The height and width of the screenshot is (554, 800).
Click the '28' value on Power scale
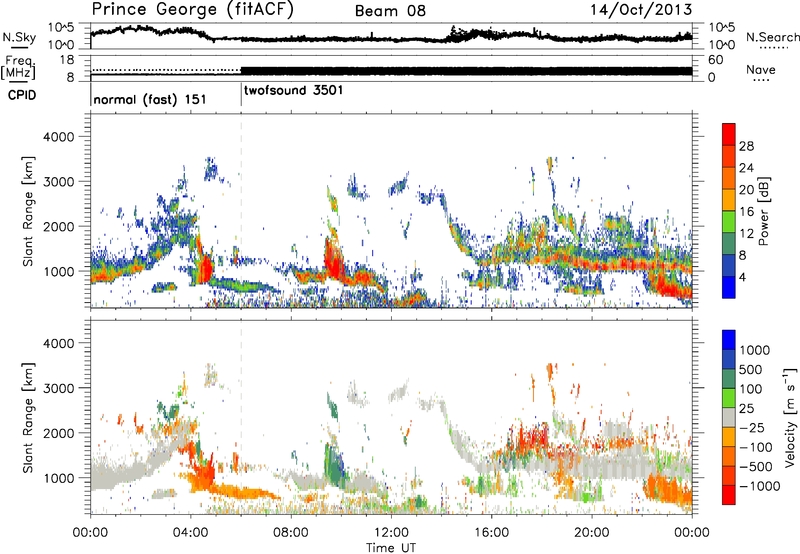point(746,146)
